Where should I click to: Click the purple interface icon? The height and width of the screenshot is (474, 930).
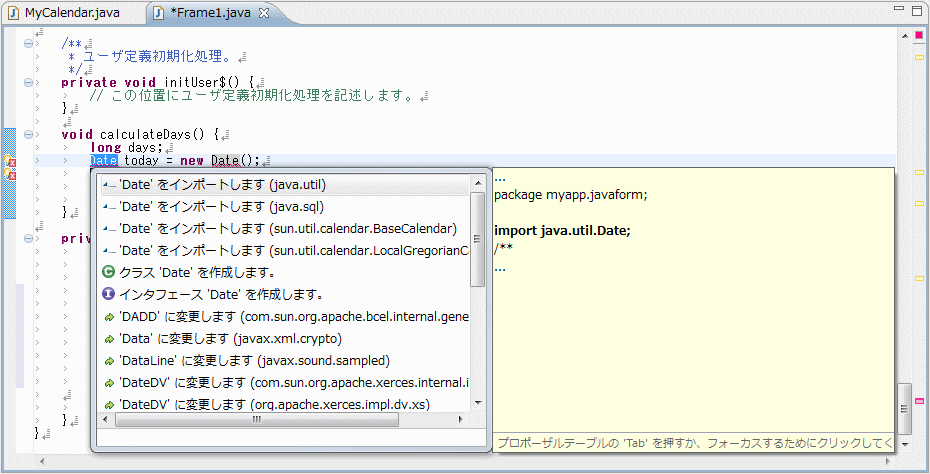[x=108, y=294]
